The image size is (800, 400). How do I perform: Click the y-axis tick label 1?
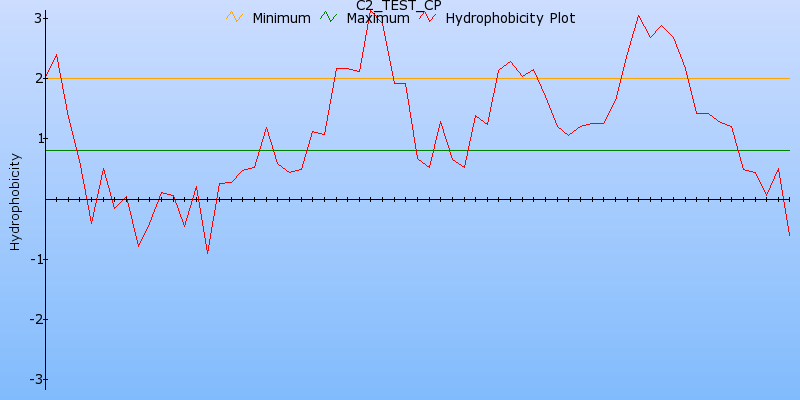tap(37, 138)
